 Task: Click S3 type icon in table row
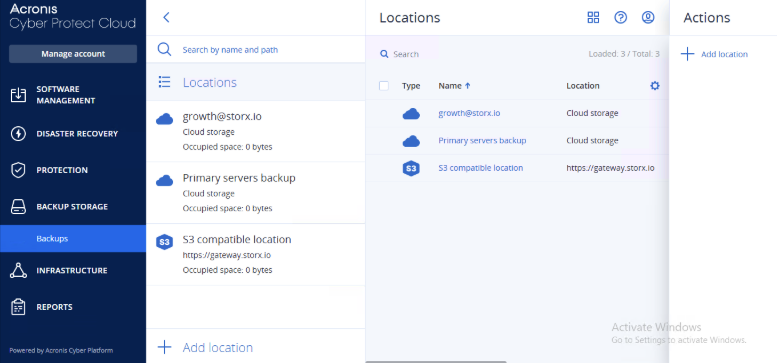(411, 168)
